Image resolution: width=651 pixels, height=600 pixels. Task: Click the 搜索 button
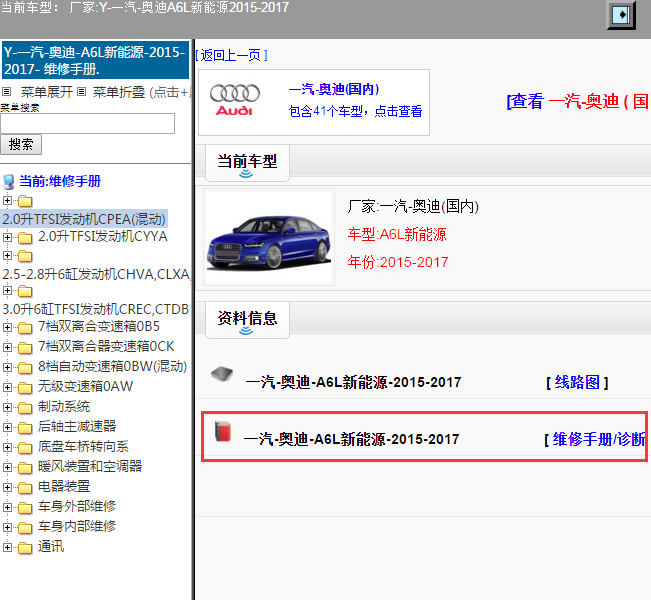[21, 144]
